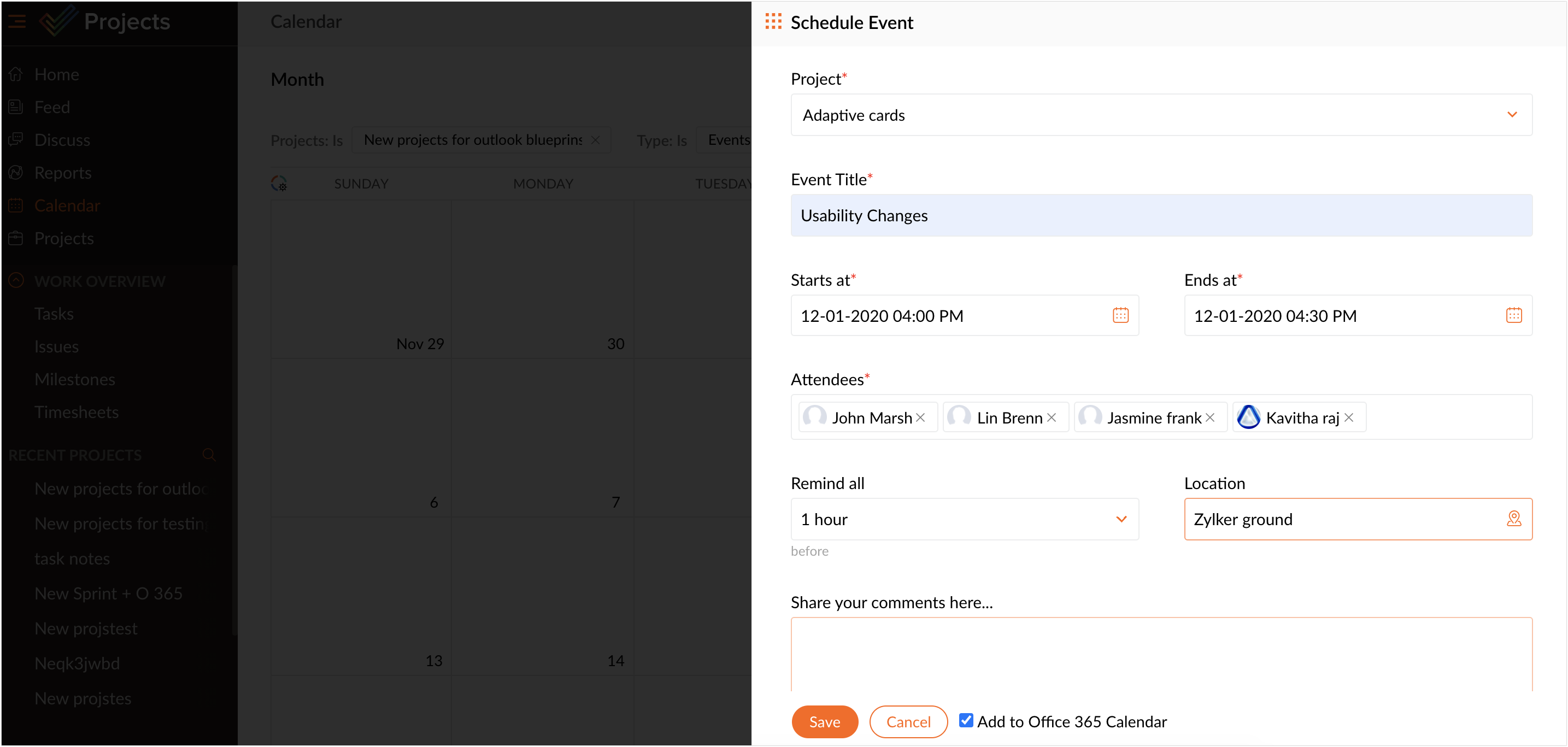Select the calendar day 7 cell
The height and width of the screenshot is (747, 1568).
coord(542,438)
